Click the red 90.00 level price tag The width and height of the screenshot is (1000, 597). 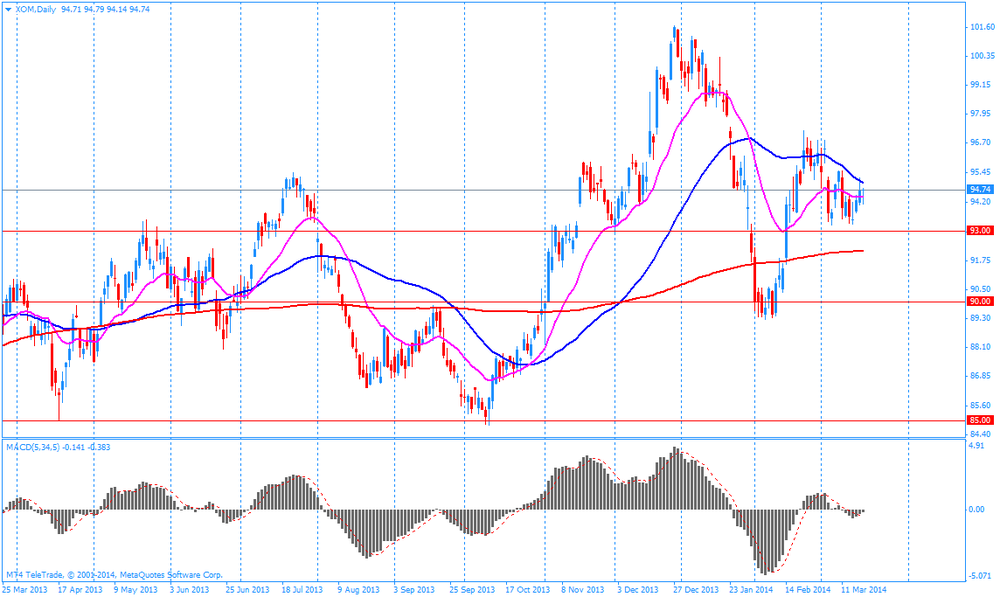click(980, 301)
